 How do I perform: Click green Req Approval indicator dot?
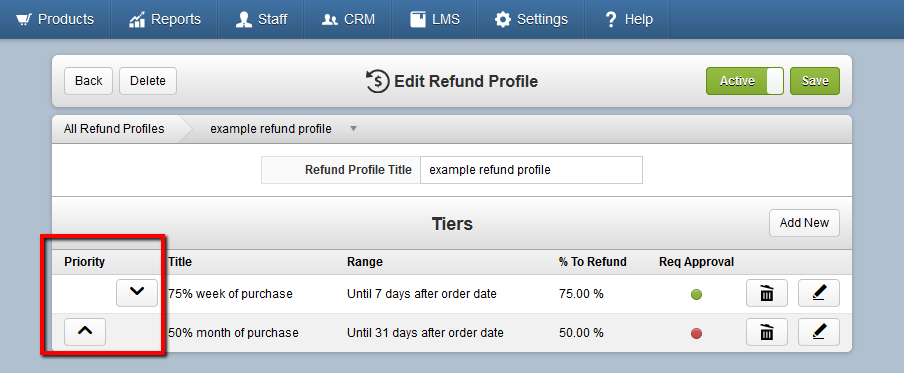[x=696, y=295]
